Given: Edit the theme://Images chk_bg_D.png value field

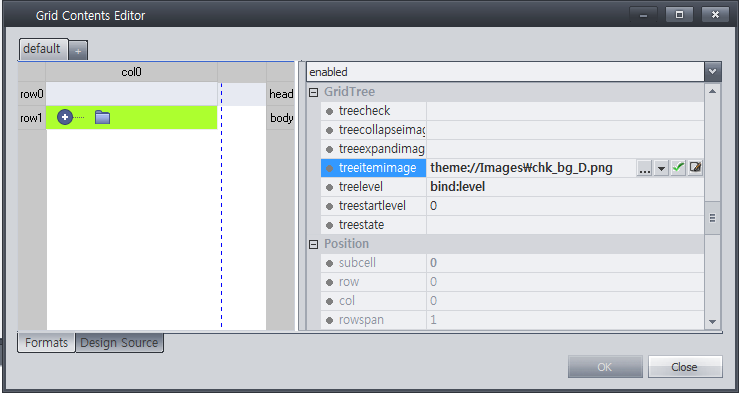Looking at the screenshot, I should [x=531, y=168].
